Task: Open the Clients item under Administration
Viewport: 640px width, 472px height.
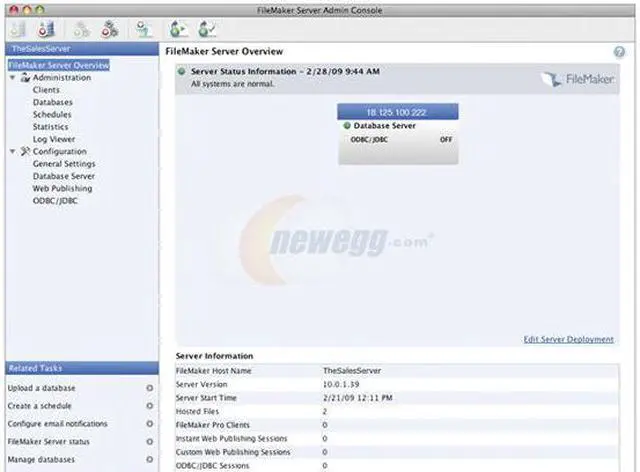Action: pos(47,90)
